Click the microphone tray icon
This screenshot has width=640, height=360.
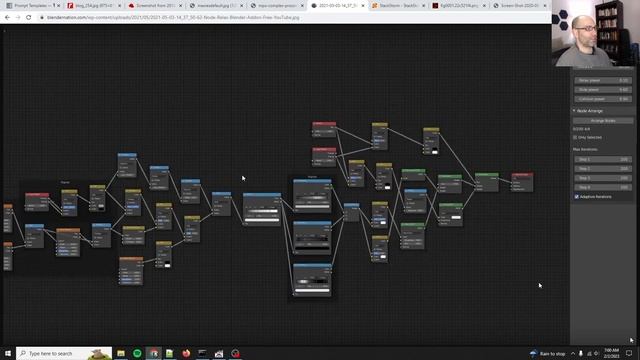581,353
